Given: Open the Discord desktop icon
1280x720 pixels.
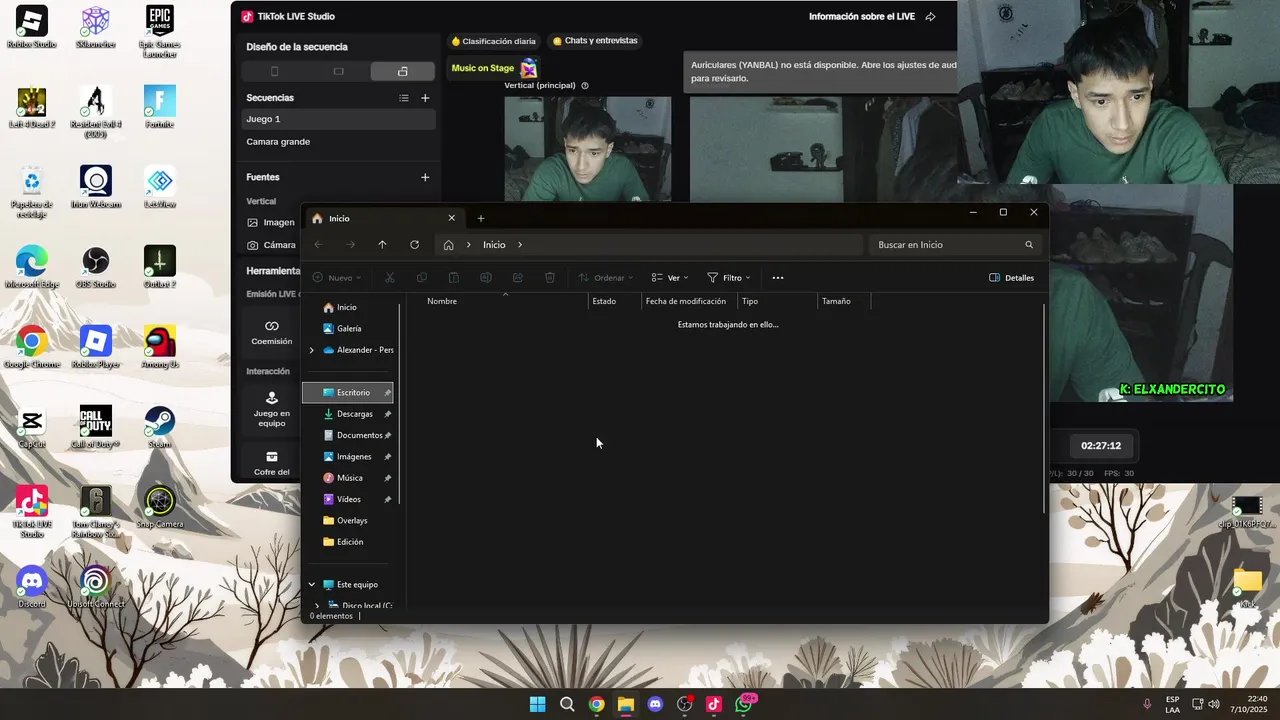Looking at the screenshot, I should (x=32, y=588).
